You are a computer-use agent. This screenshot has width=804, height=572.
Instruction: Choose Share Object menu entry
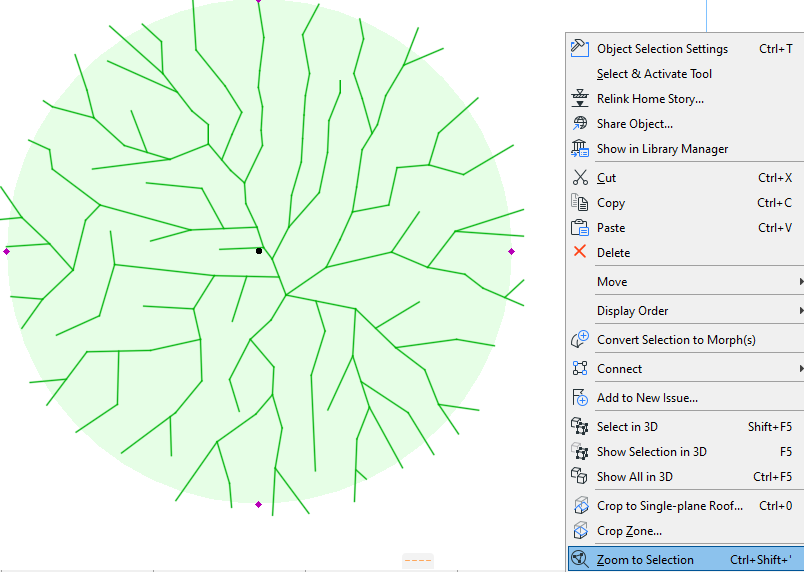tap(685, 124)
